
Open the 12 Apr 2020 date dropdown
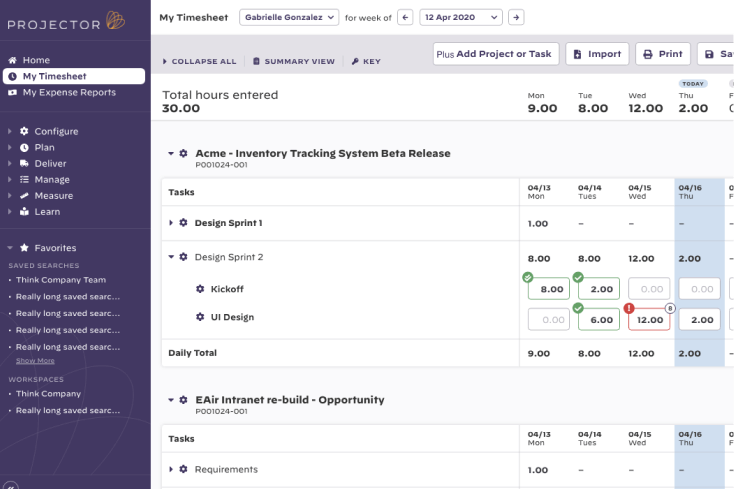click(x=461, y=17)
